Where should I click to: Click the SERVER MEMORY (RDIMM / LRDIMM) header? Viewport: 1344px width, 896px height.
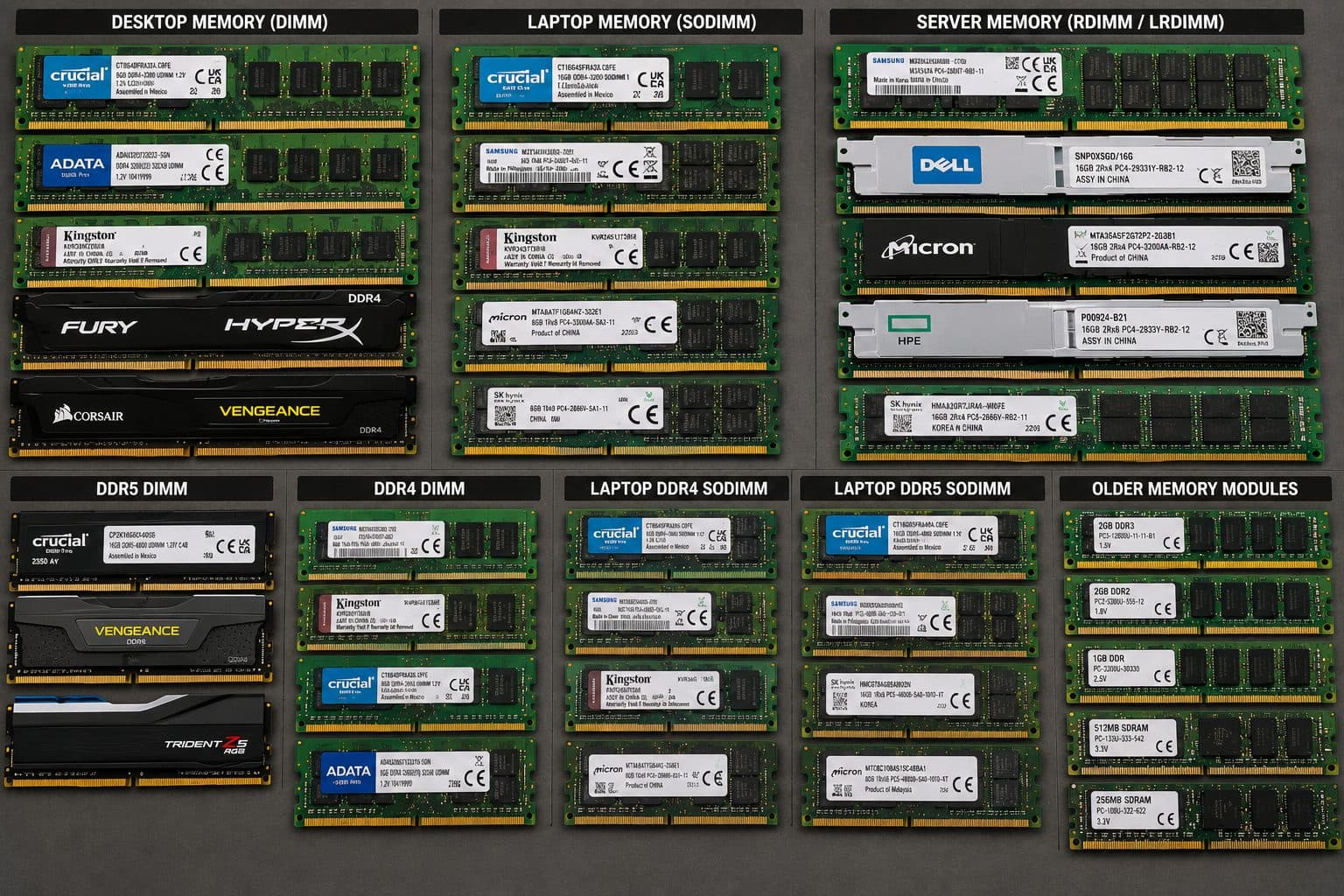(1069, 22)
